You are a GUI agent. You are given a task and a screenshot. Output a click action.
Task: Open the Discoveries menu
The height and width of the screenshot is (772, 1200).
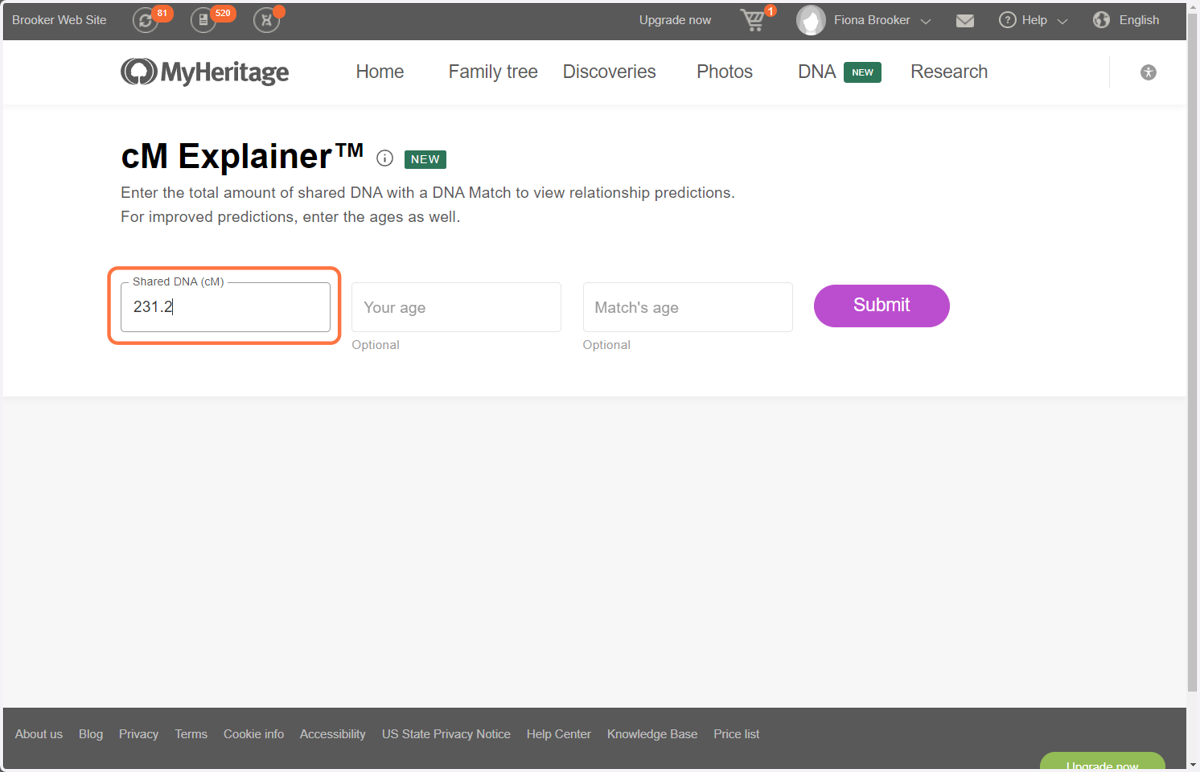pos(609,72)
